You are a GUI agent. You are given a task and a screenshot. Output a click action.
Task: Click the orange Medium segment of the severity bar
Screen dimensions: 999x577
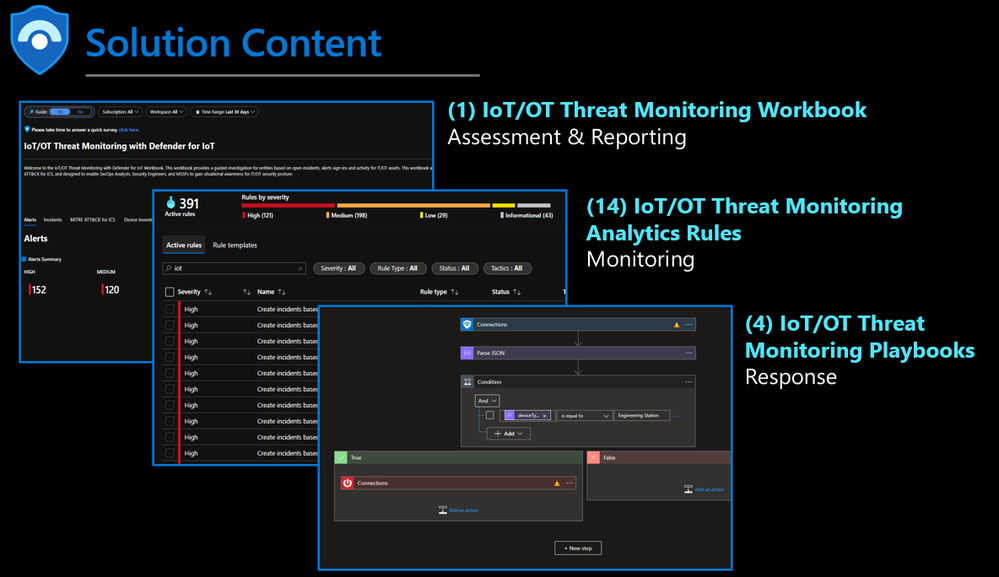(413, 206)
